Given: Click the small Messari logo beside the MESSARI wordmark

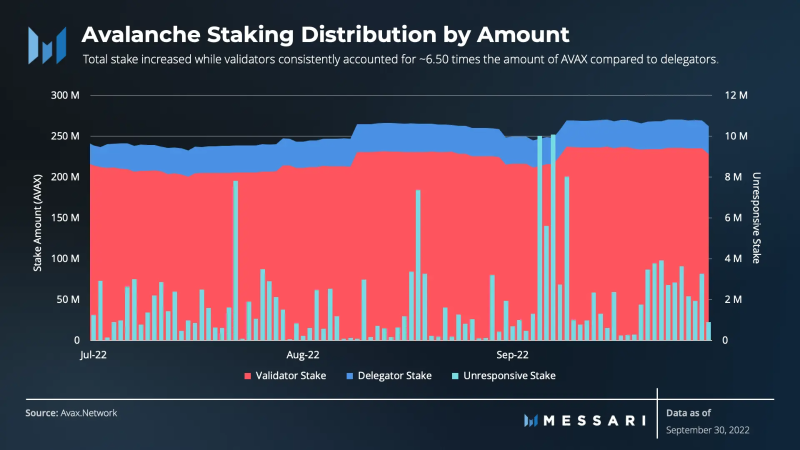Looking at the screenshot, I should point(531,420).
